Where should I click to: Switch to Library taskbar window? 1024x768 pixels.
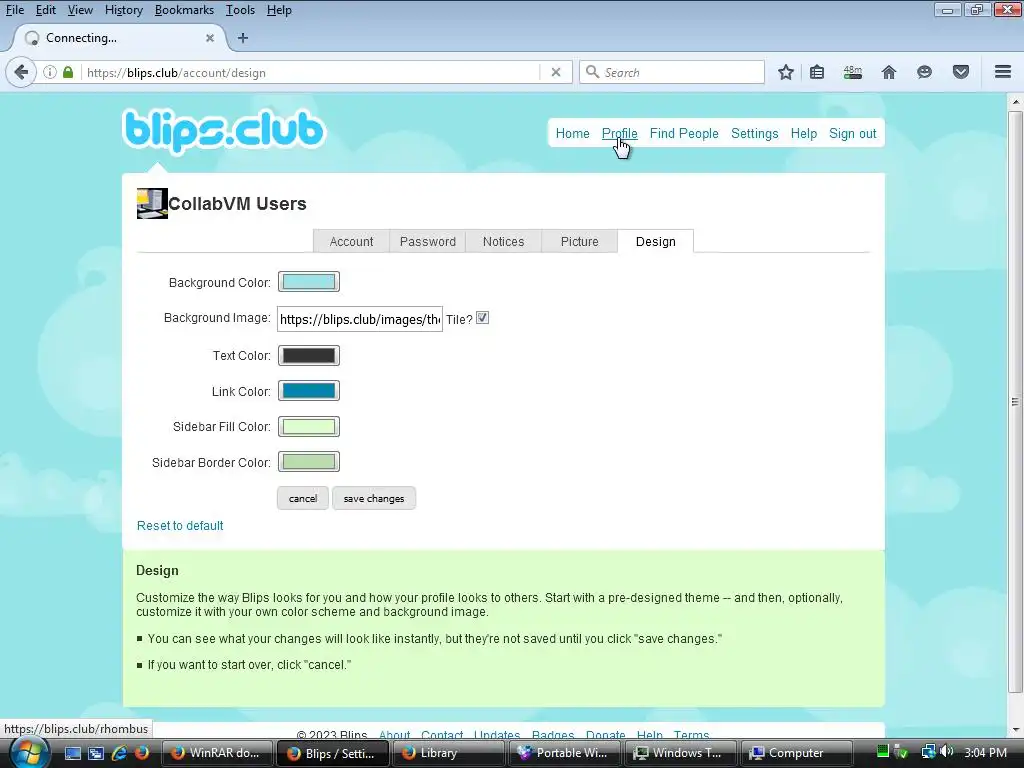[x=448, y=753]
